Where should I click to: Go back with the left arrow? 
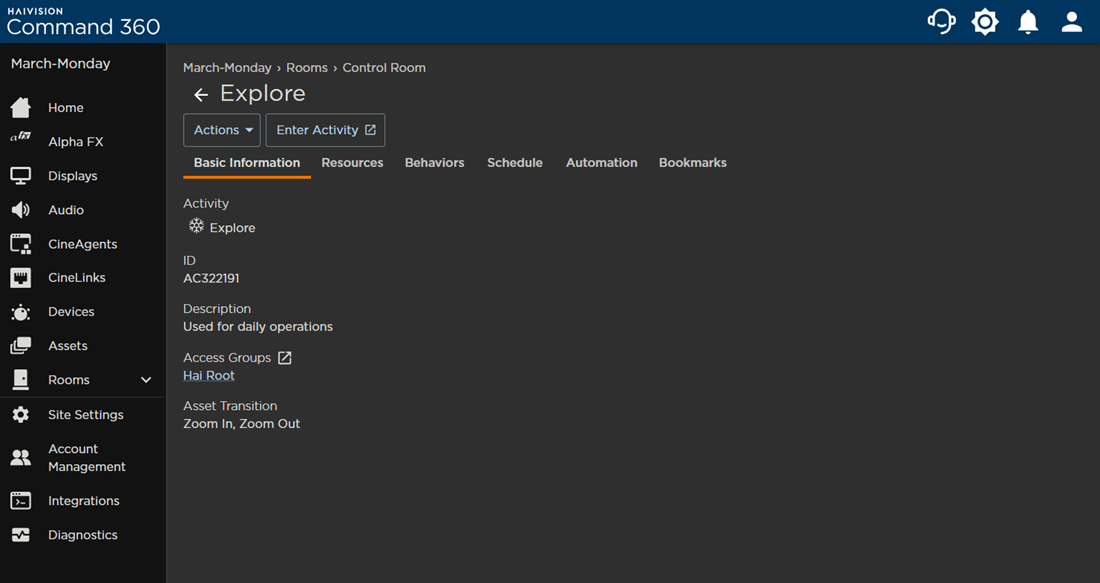click(201, 95)
